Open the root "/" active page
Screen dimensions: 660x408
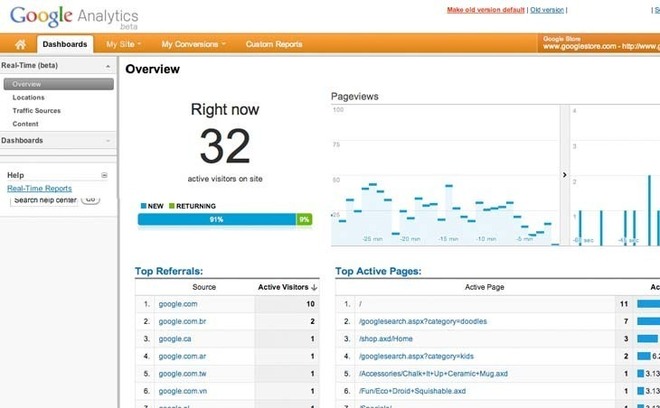click(360, 304)
